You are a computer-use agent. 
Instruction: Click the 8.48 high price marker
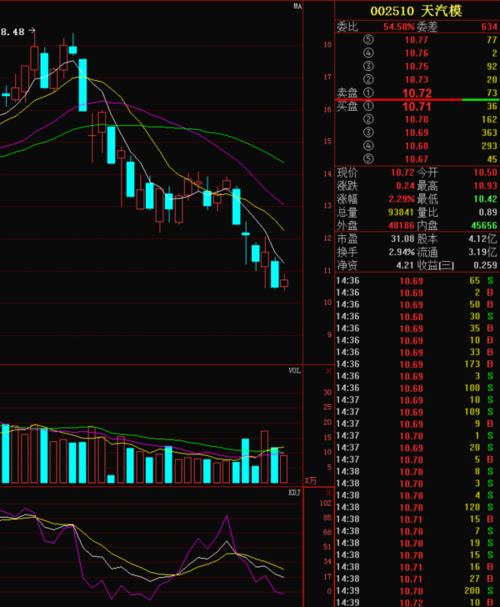coord(18,31)
